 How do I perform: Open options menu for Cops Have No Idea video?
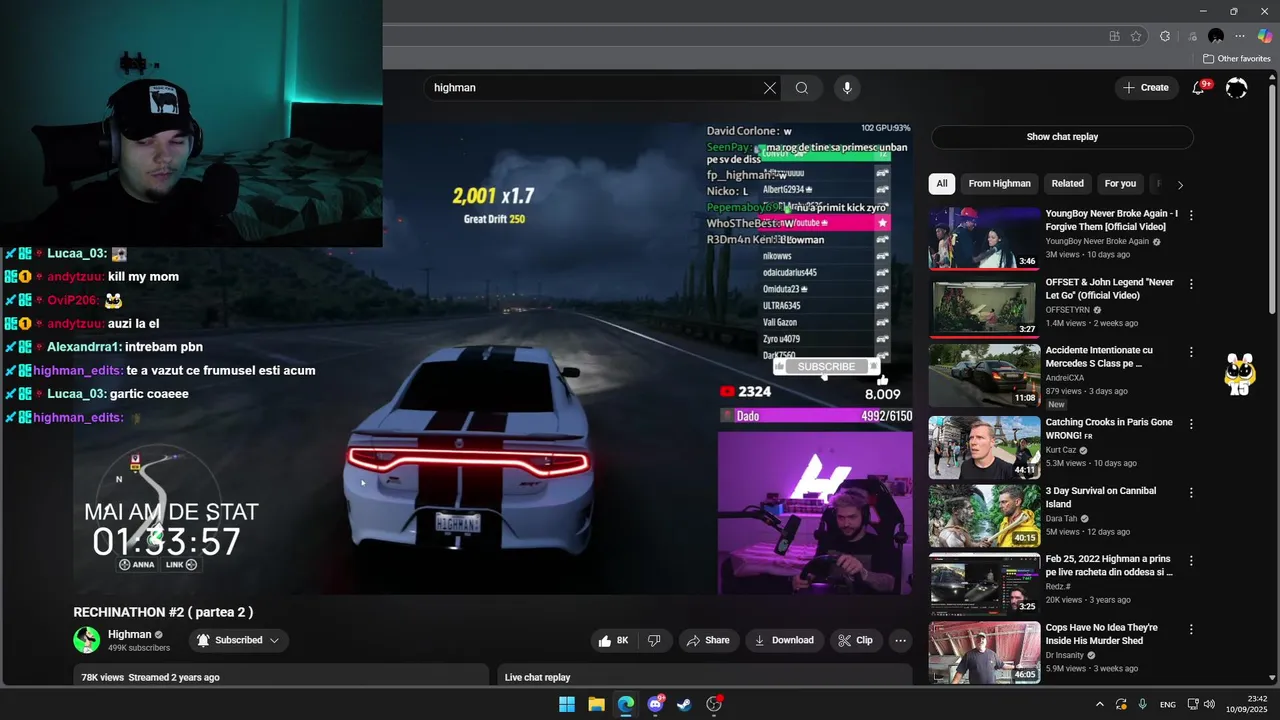click(x=1191, y=629)
